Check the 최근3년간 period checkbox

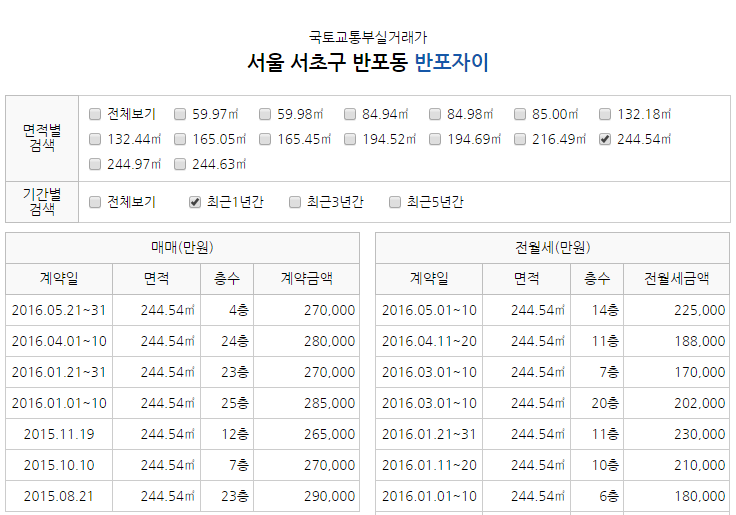tap(295, 202)
